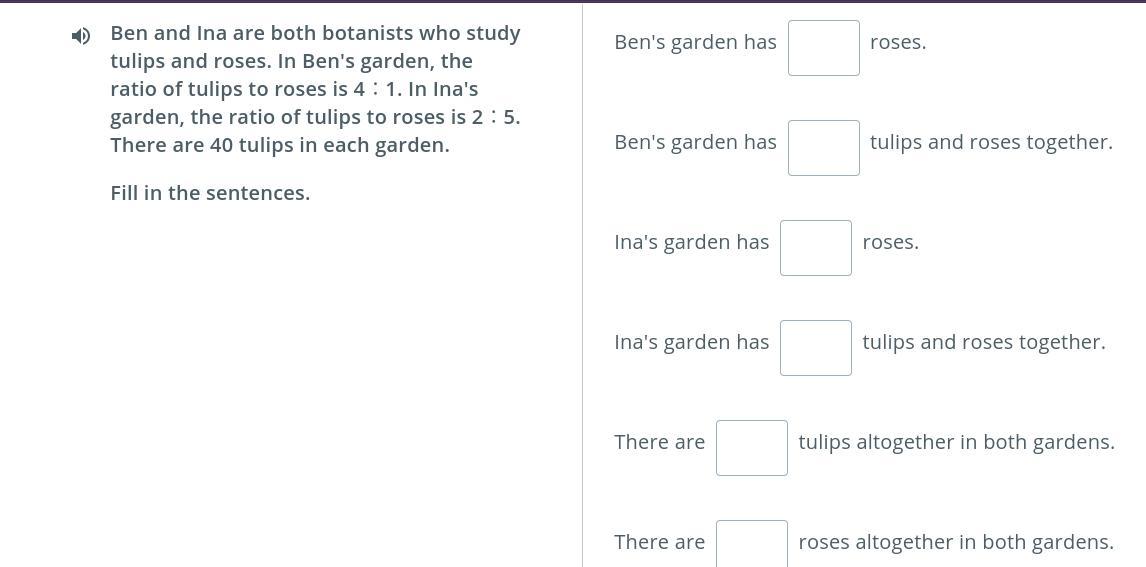Click "Ina's garden has" label in roses row
Image resolution: width=1146 pixels, height=567 pixels.
click(691, 242)
